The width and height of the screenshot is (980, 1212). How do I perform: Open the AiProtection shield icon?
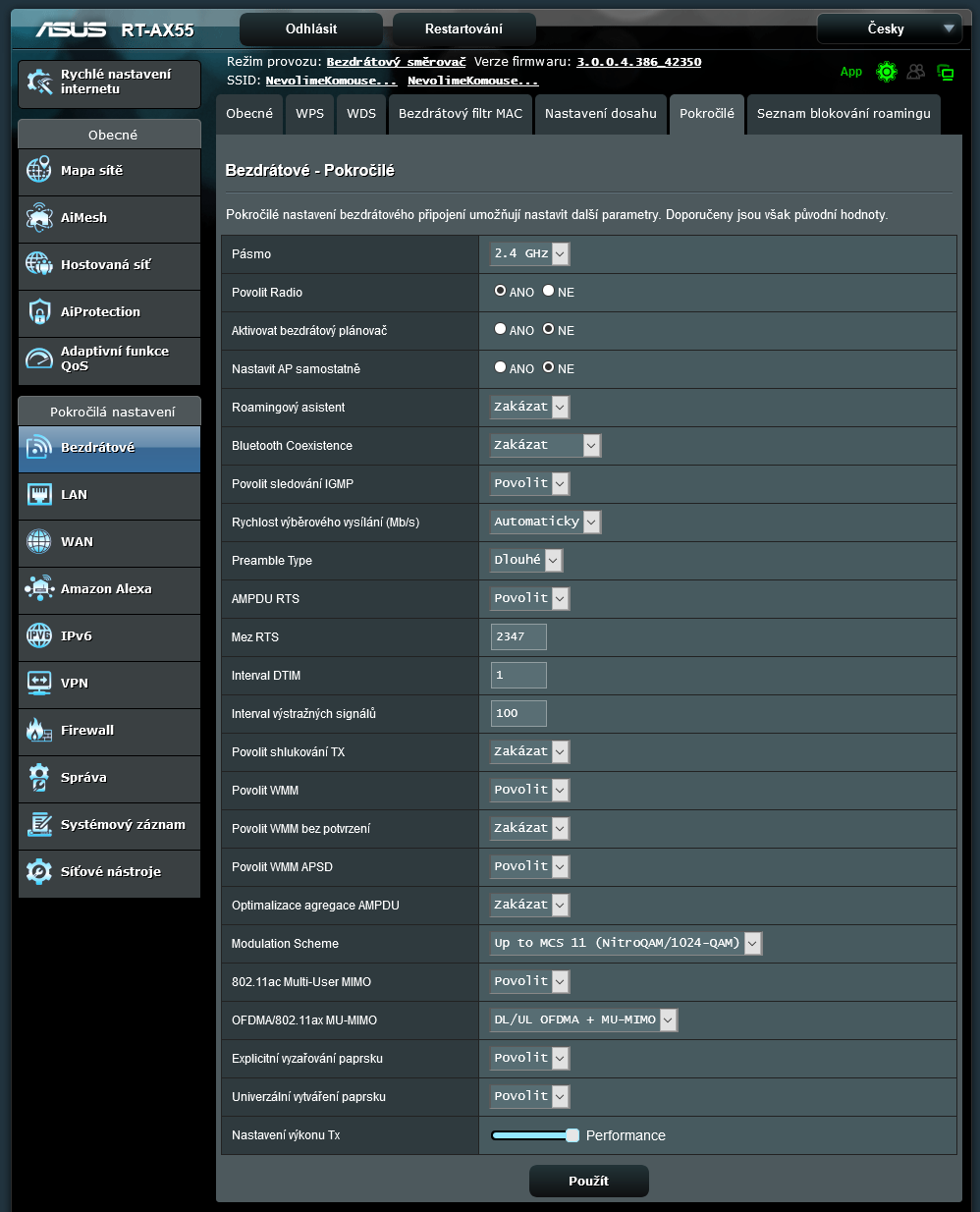pos(39,311)
